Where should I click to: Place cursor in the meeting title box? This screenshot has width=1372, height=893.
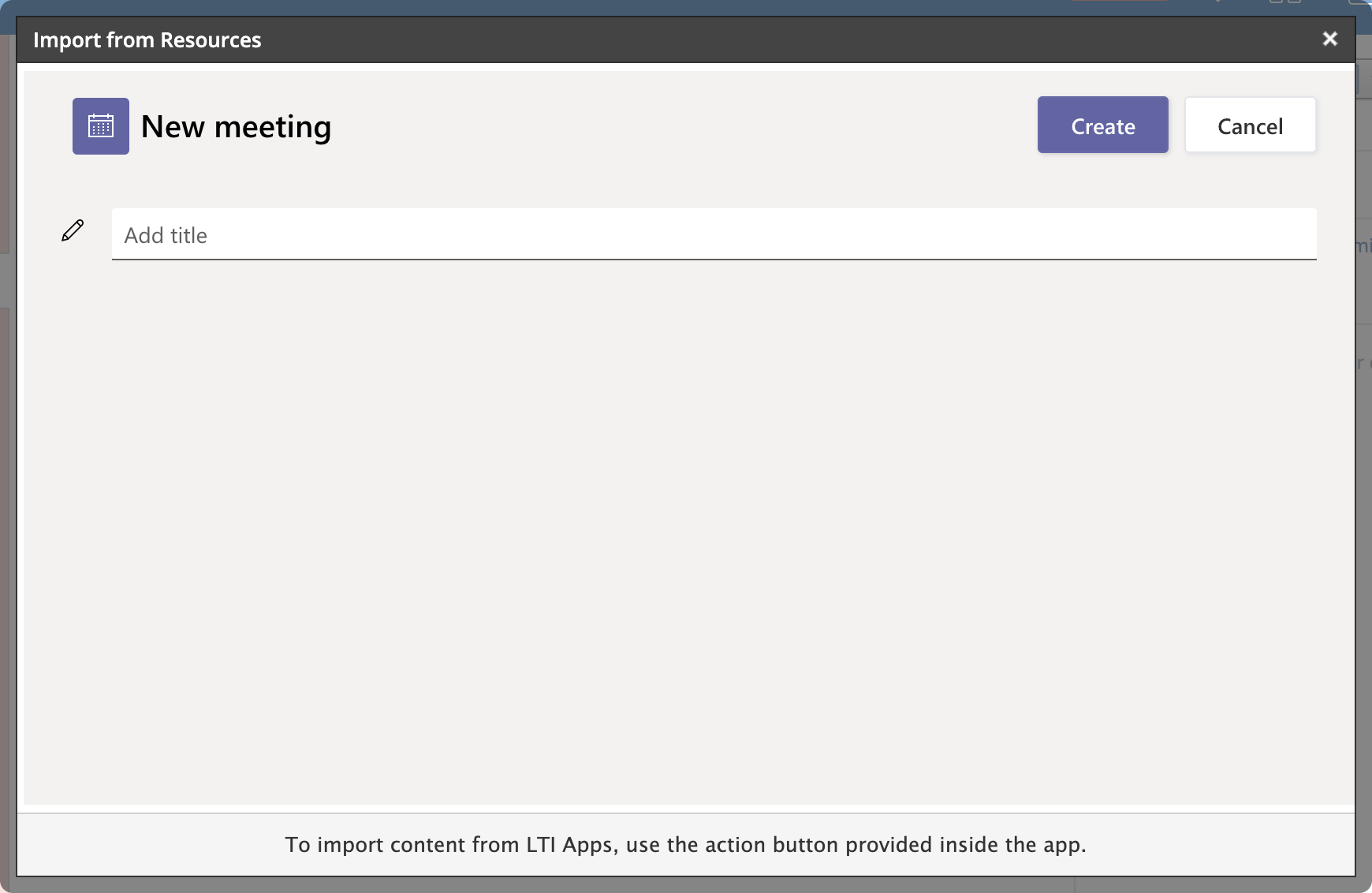[x=714, y=234]
